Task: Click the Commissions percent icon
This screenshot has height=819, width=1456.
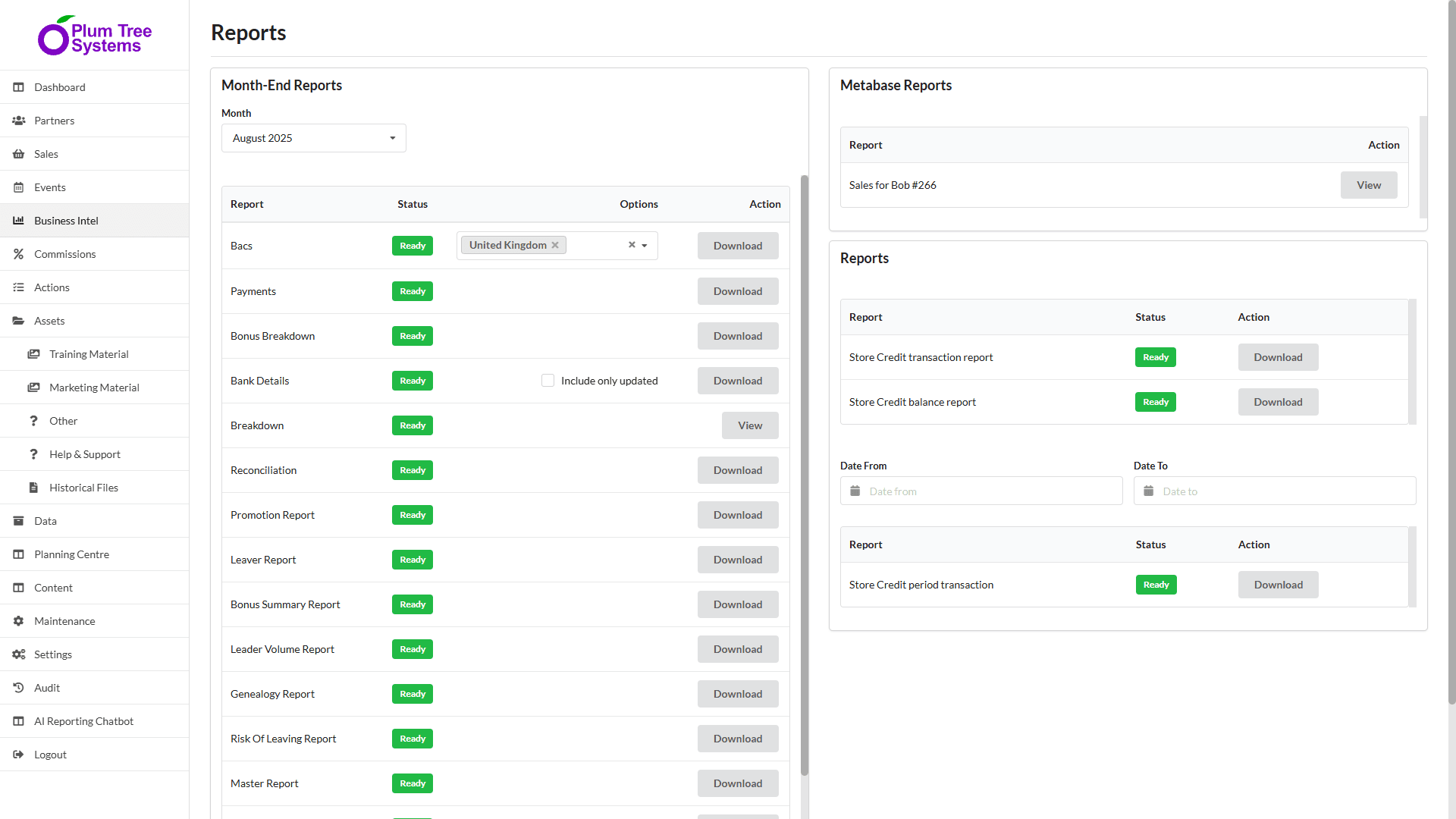Action: coord(19,254)
